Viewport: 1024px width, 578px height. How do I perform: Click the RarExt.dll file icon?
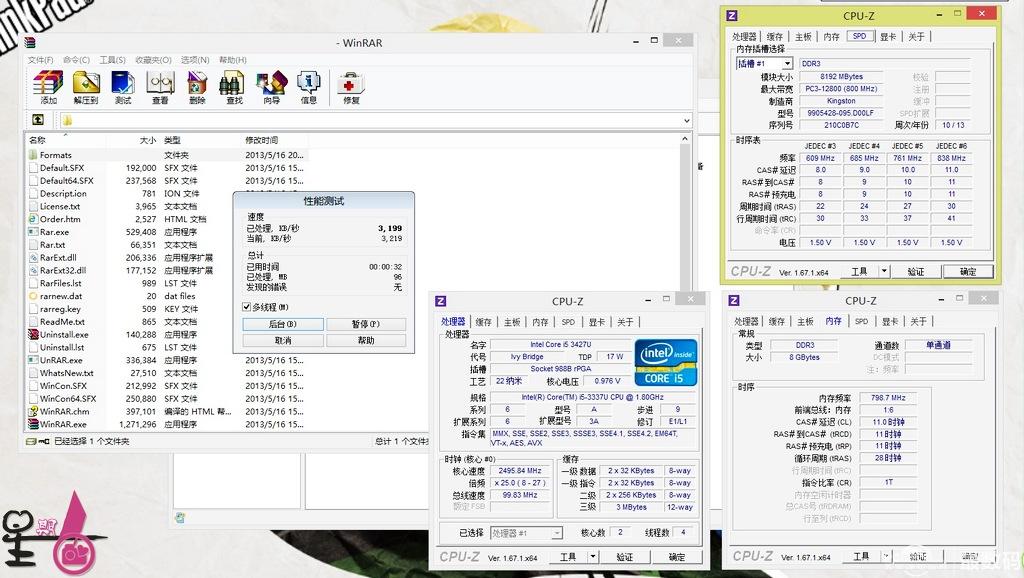pos(33,257)
